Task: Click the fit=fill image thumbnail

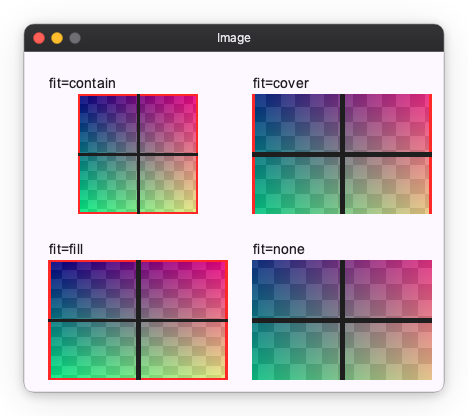Action: [x=138, y=320]
